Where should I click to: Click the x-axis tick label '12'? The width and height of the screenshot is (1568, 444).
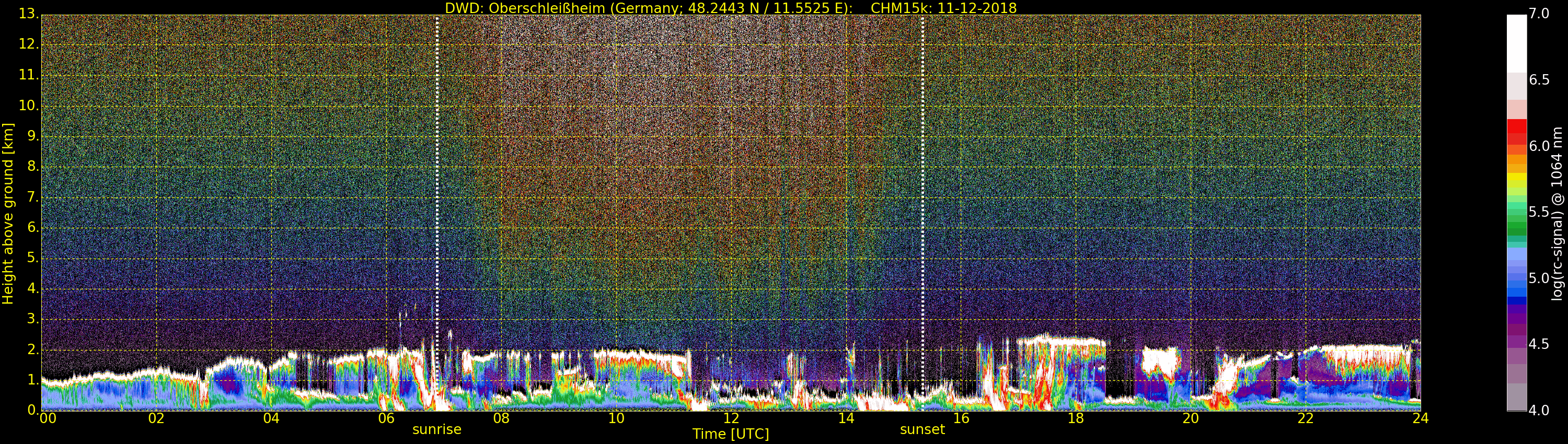coord(731,418)
